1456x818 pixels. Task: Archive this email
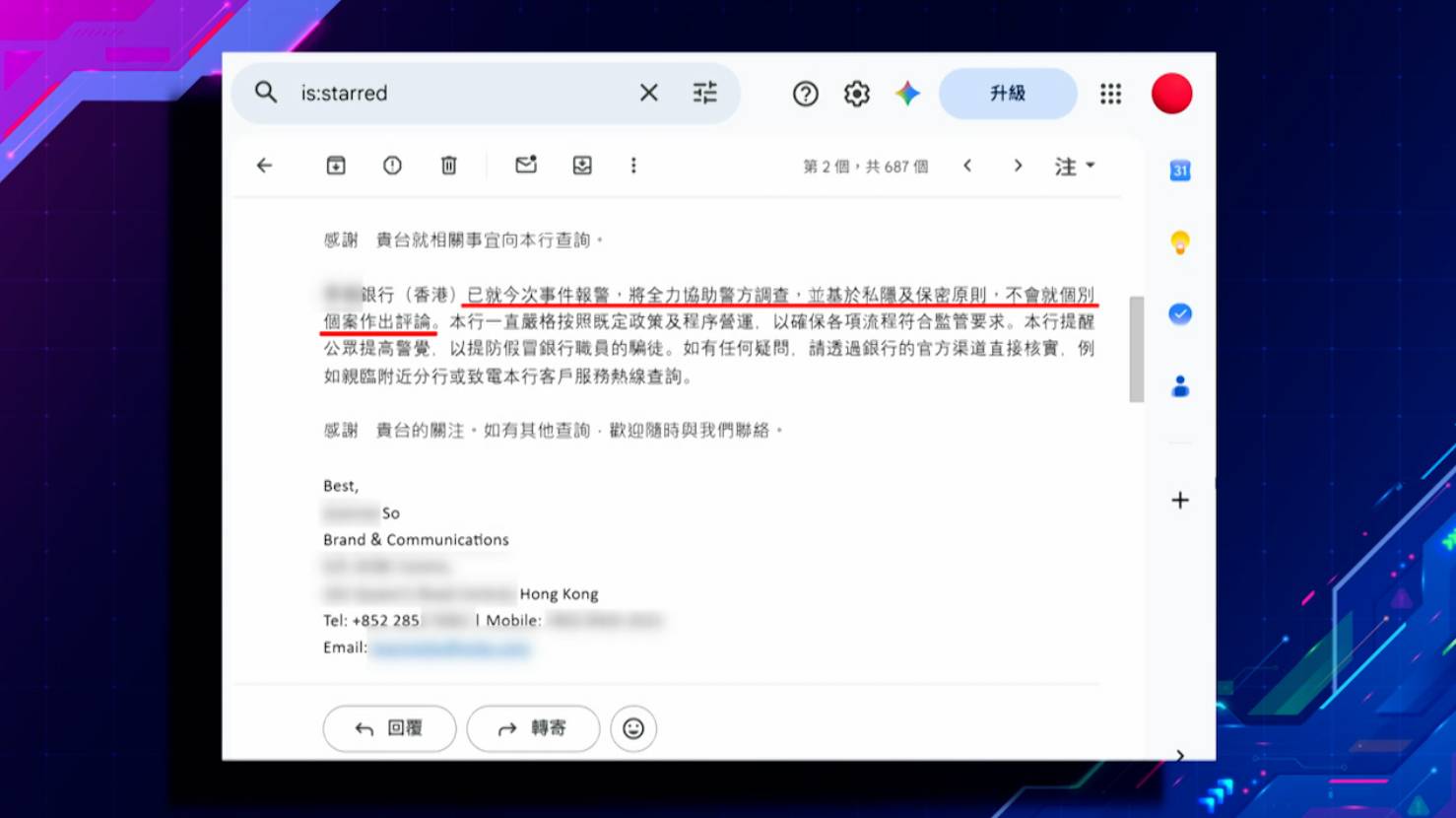tap(336, 166)
